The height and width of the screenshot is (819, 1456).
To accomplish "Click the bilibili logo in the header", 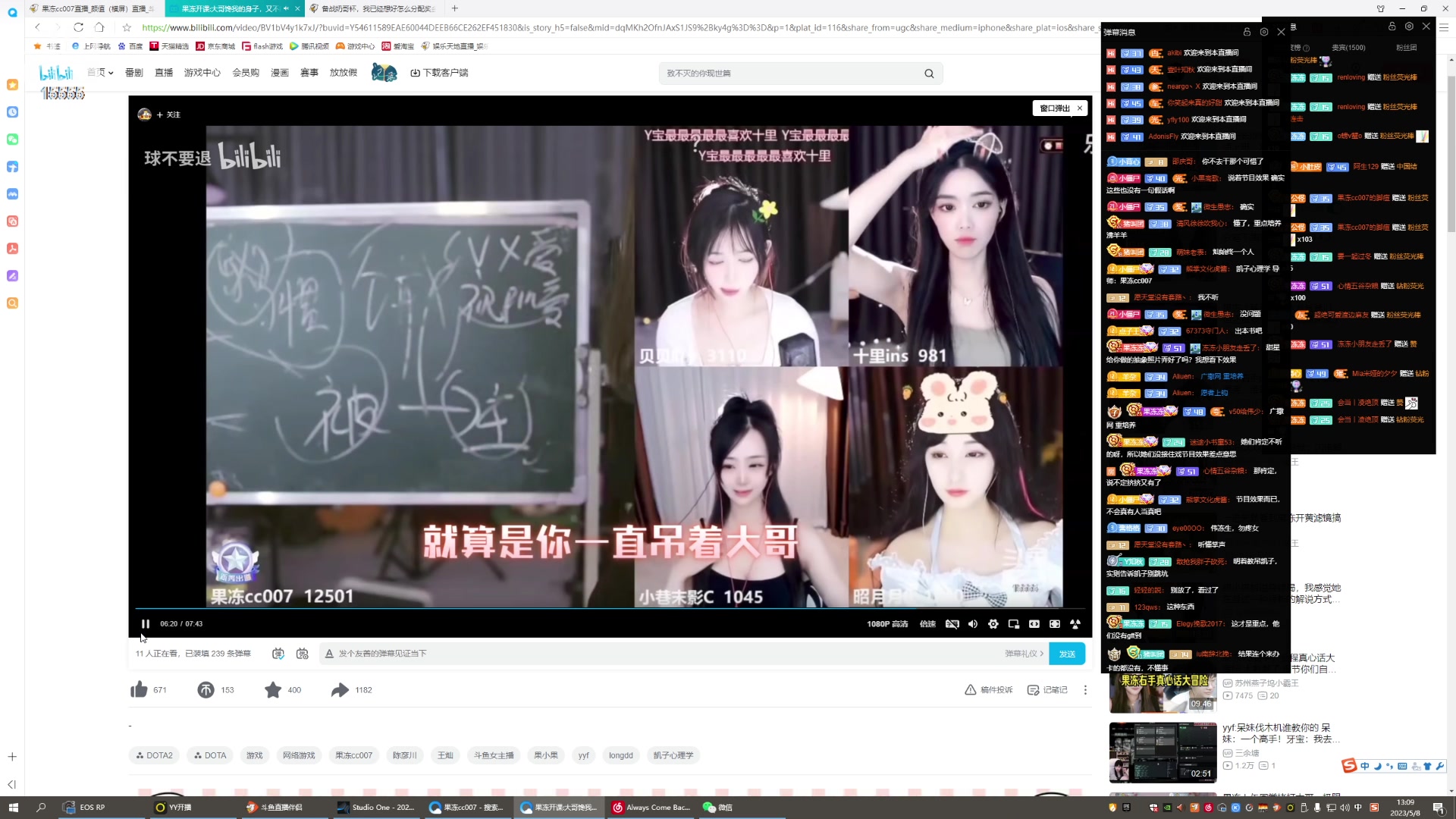I will tap(57, 73).
